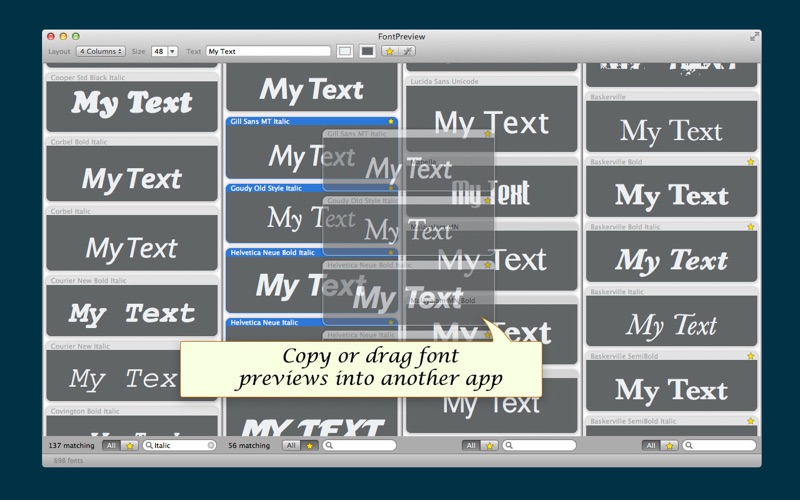Toggle favorite star on Baskerville SemiBold
800x500 pixels.
click(x=751, y=356)
